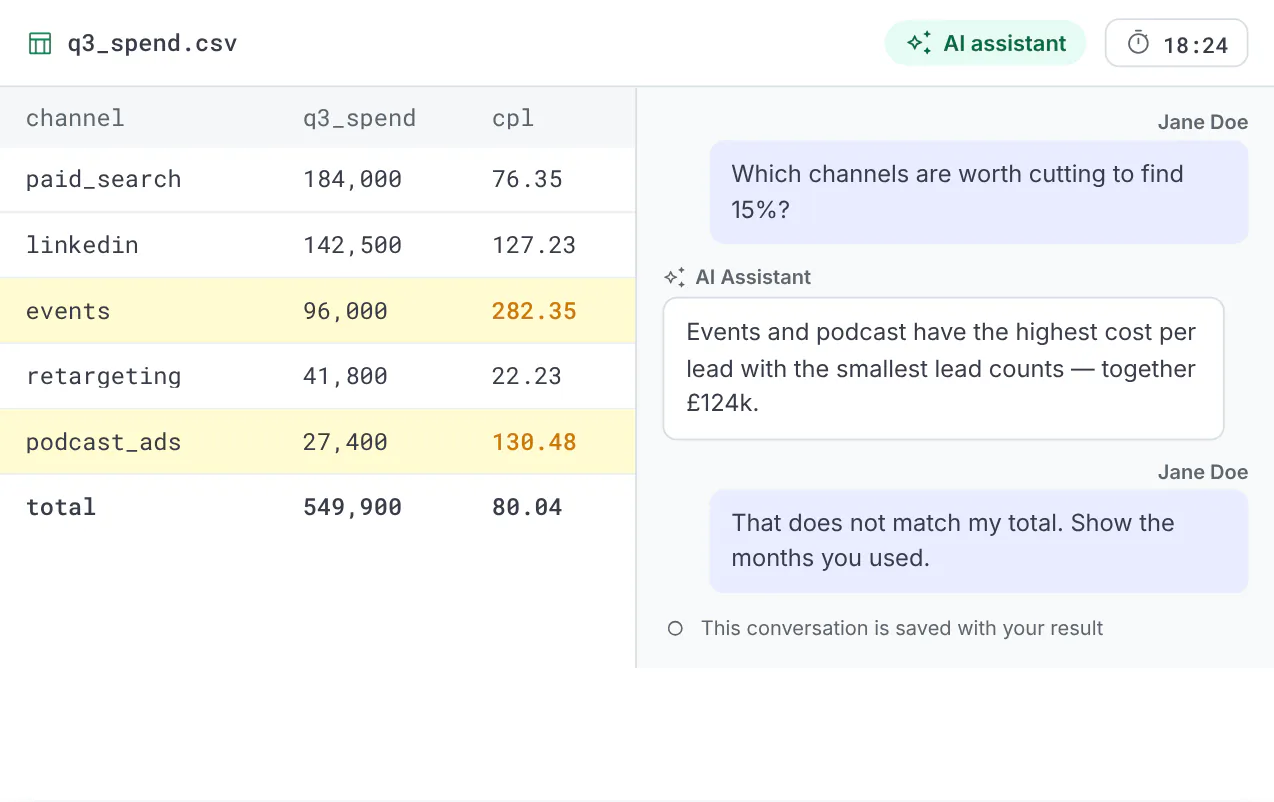Select the highlighted events row cell
1274x802 pixels.
click(x=68, y=311)
